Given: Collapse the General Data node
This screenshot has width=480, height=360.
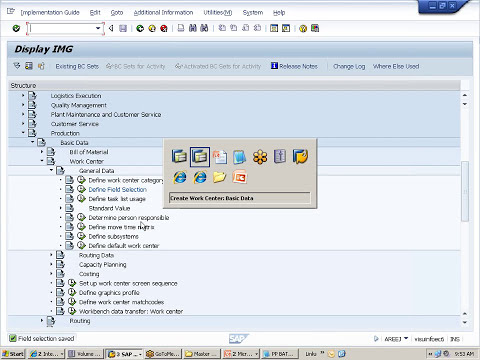Looking at the screenshot, I should (51, 170).
